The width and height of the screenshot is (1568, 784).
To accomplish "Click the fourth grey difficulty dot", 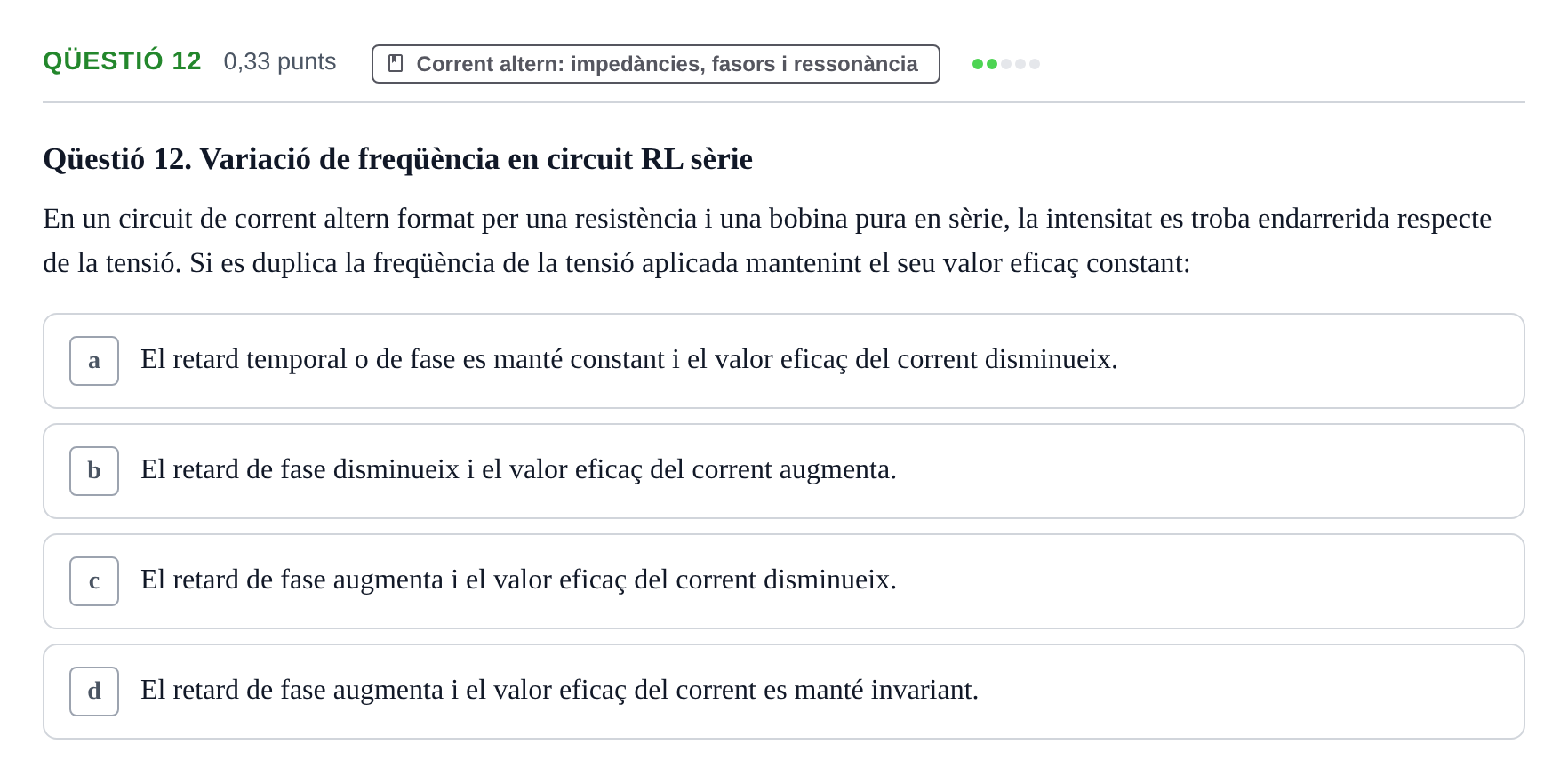I will [1020, 64].
